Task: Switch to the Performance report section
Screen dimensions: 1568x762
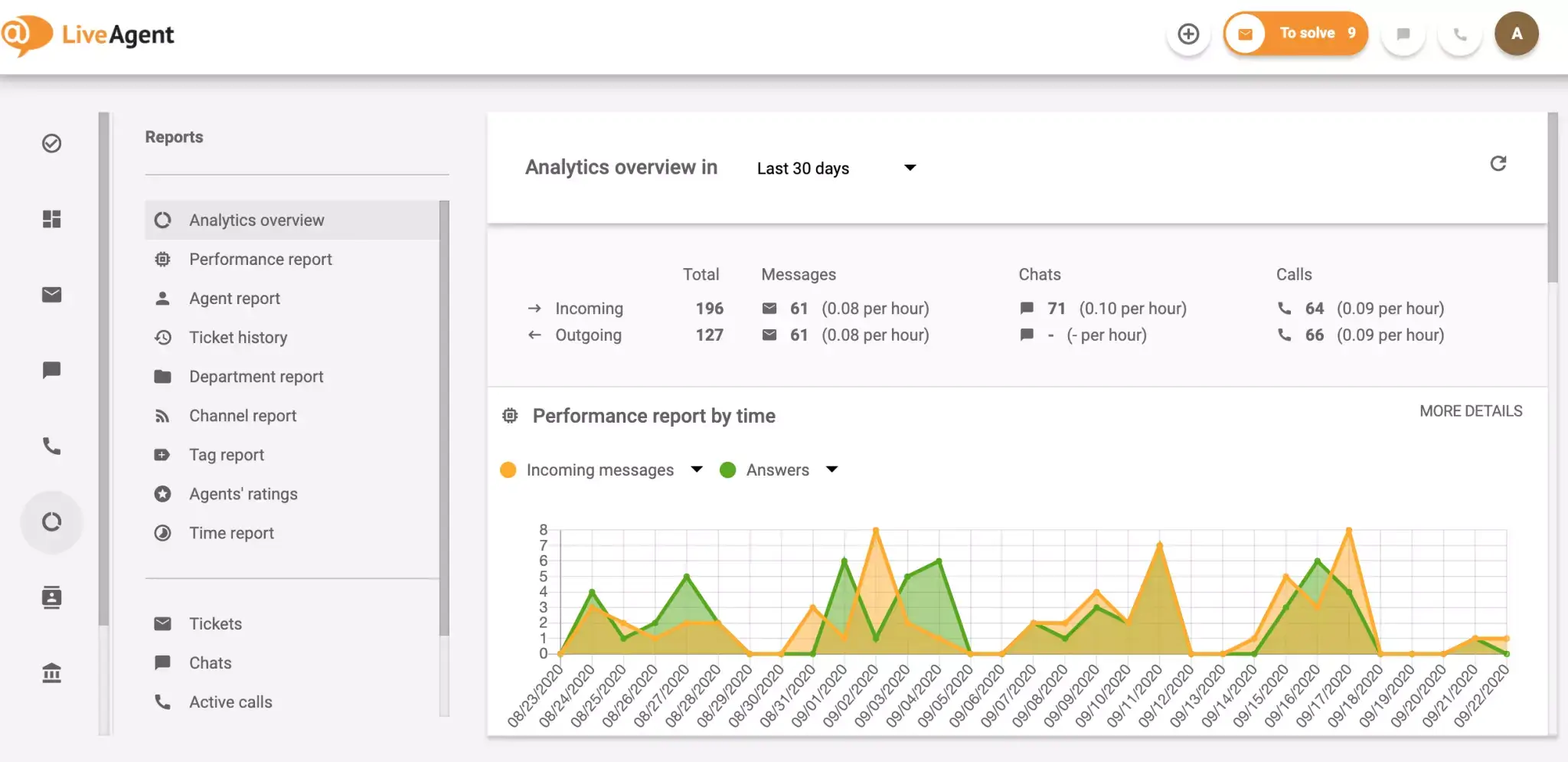Action: click(x=260, y=259)
